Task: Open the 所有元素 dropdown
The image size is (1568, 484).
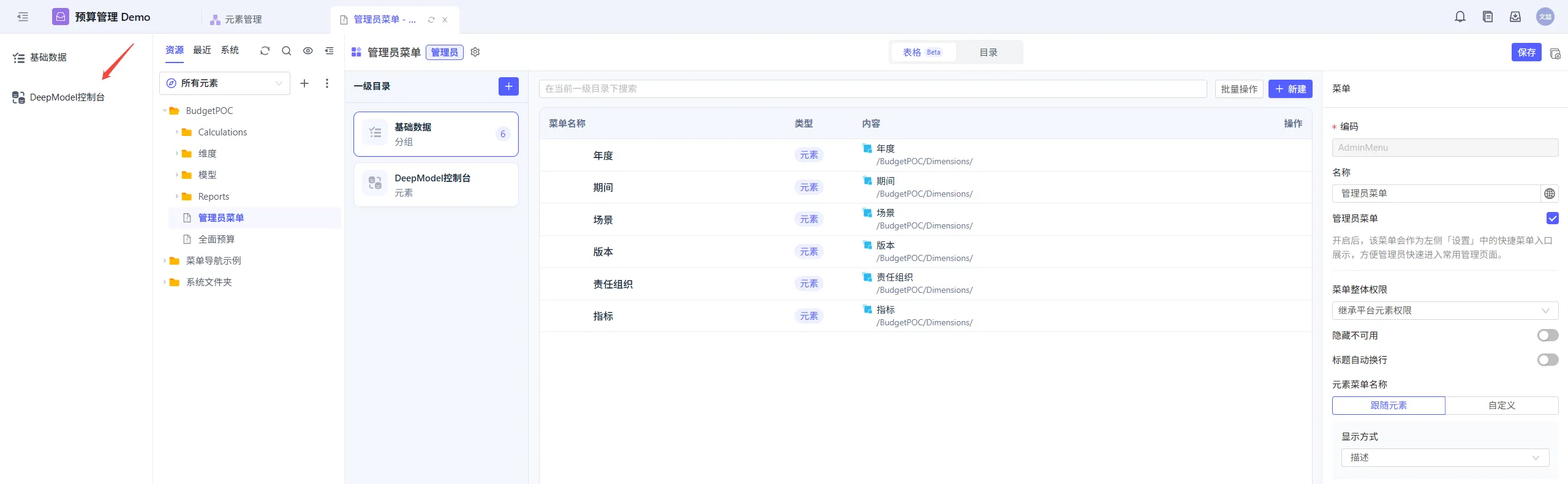Action: (225, 83)
